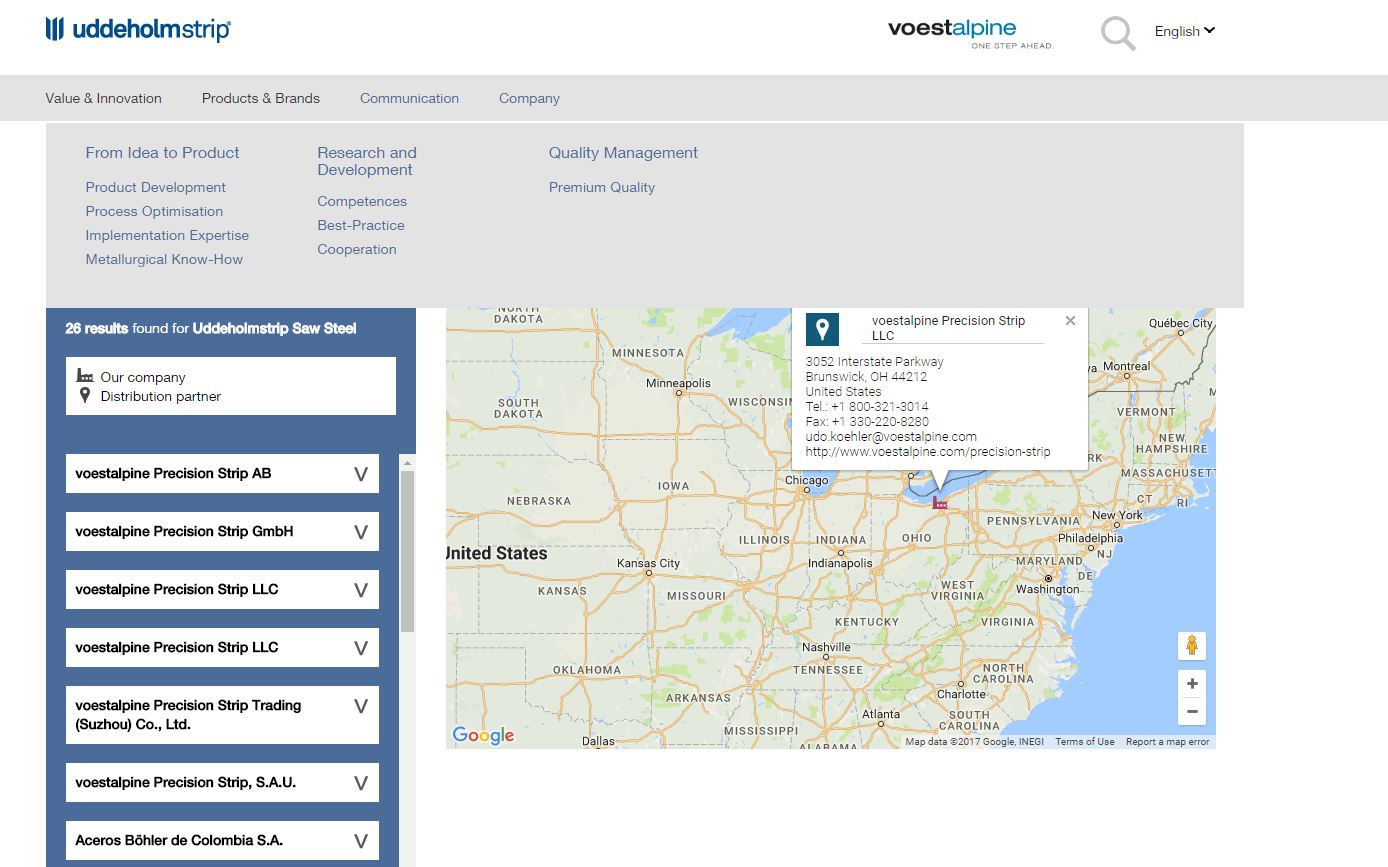
Task: Expand Aceros Böhler de Colombia S.A. entry
Action: [222, 841]
